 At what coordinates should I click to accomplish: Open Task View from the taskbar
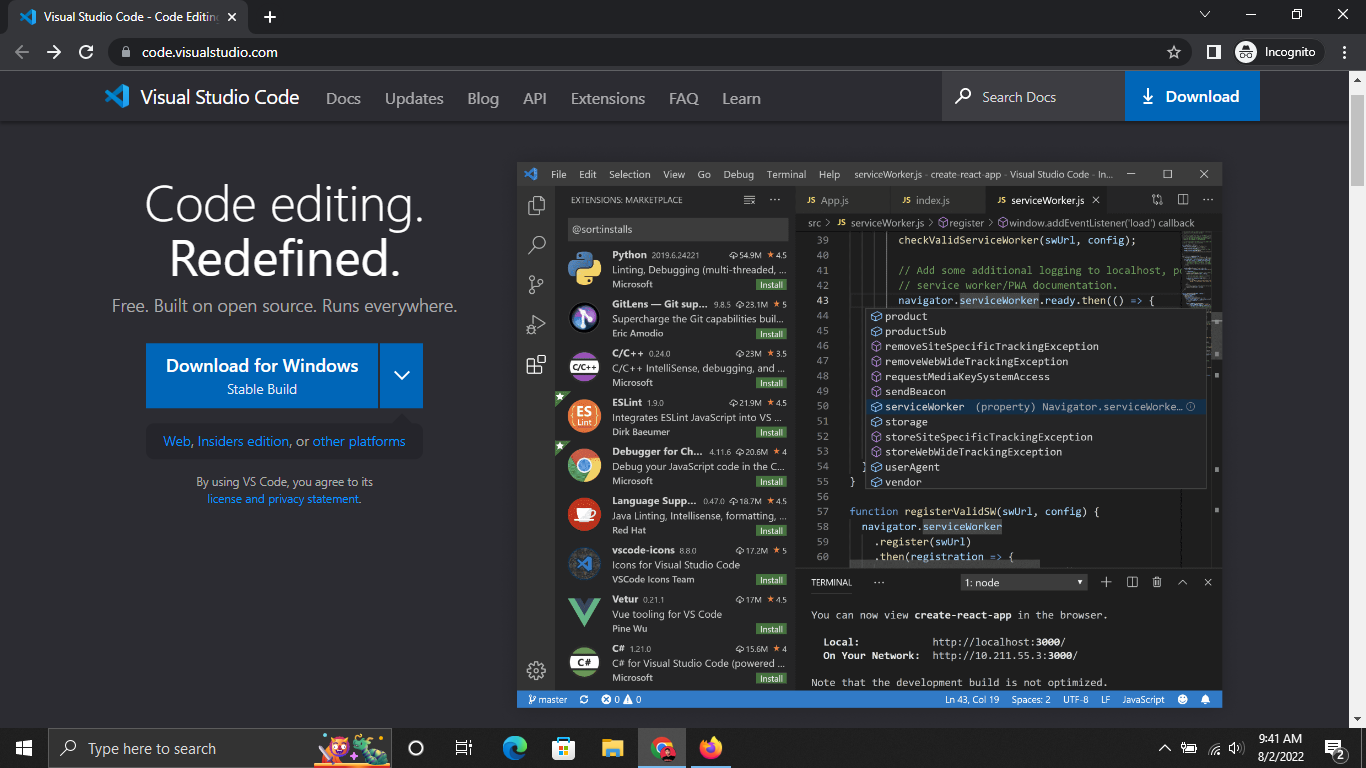tap(464, 748)
